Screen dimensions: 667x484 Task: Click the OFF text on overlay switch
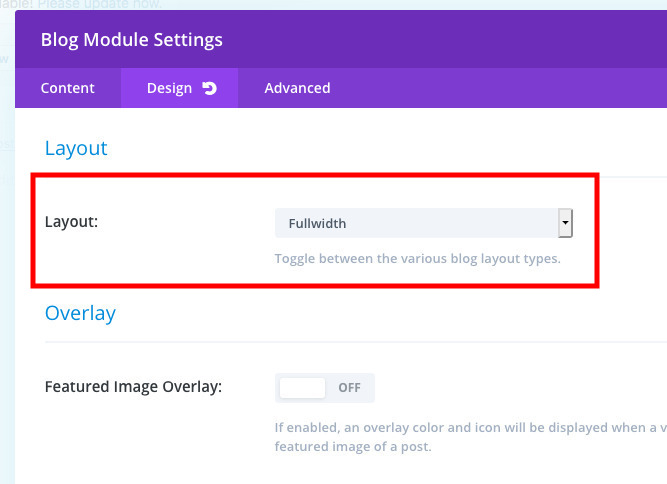[349, 387]
